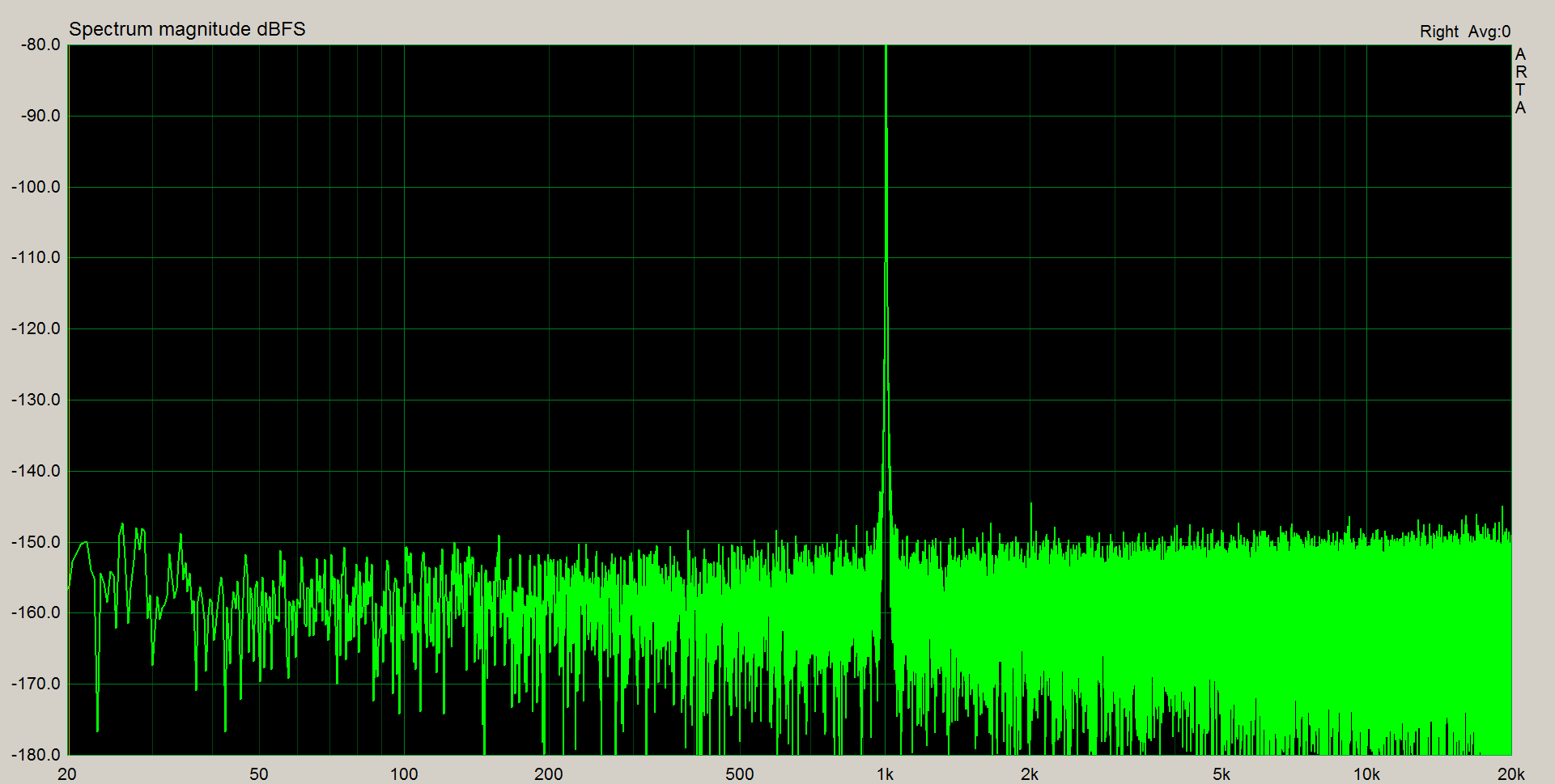Click the 200 Hz frequency axis label

(x=549, y=774)
